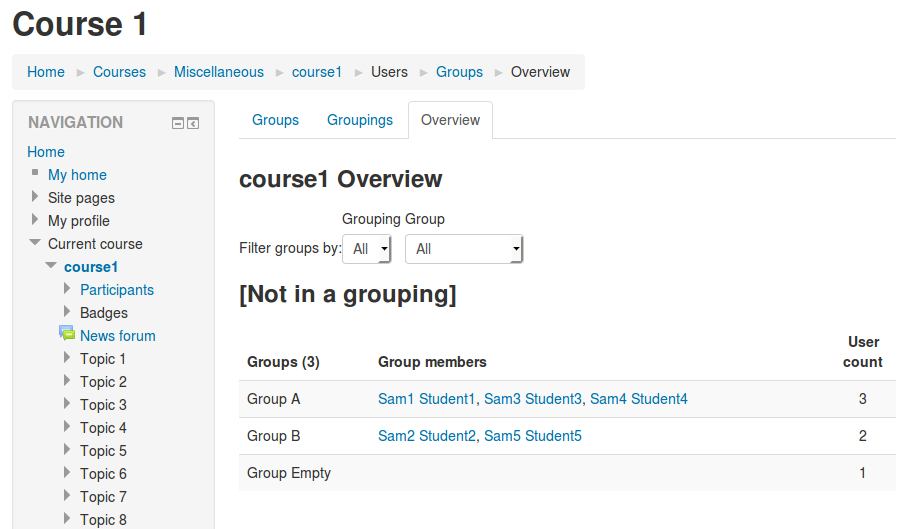Click Groups link in breadcrumb

[459, 72]
